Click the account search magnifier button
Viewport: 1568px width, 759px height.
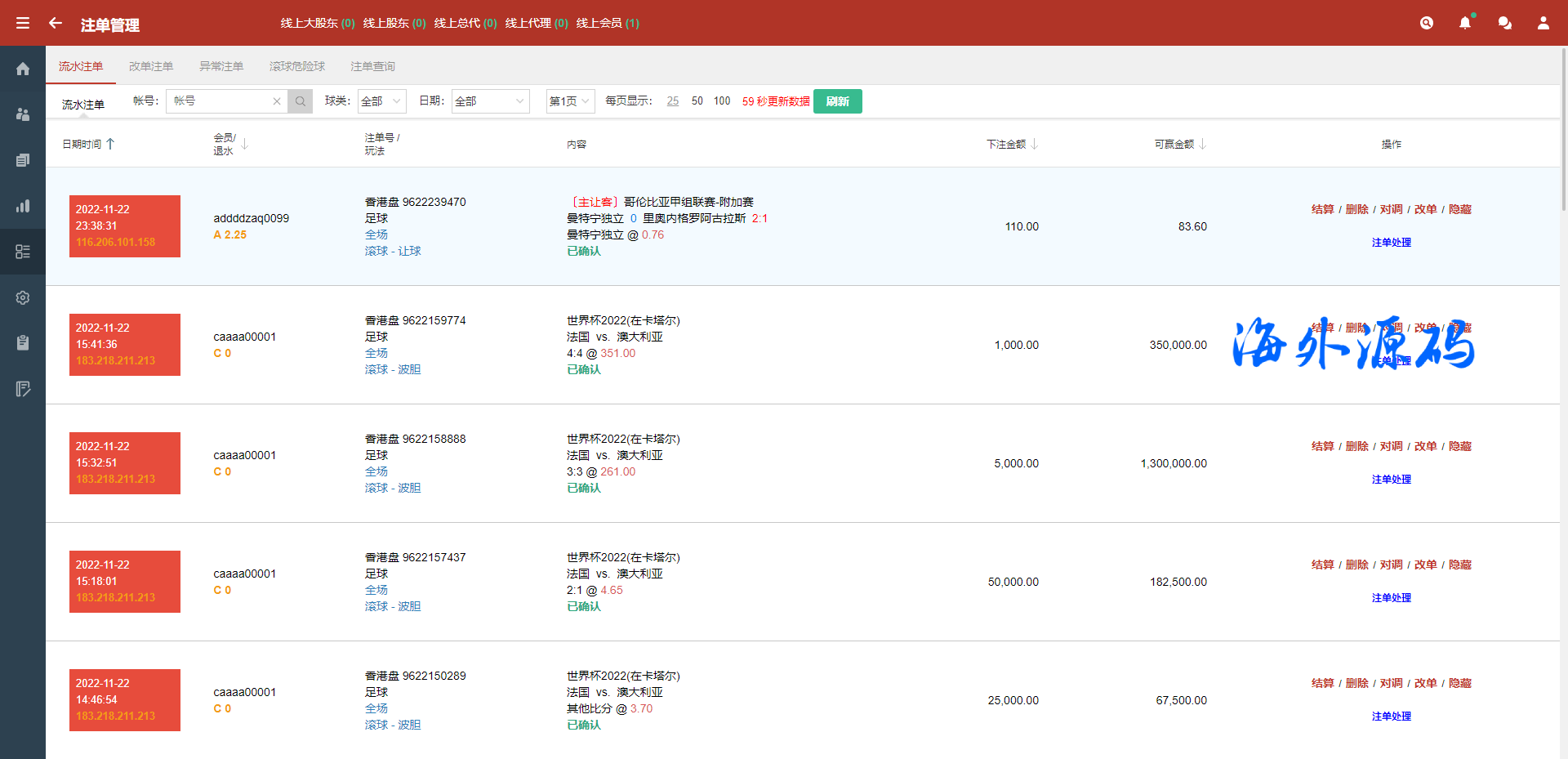(x=301, y=101)
